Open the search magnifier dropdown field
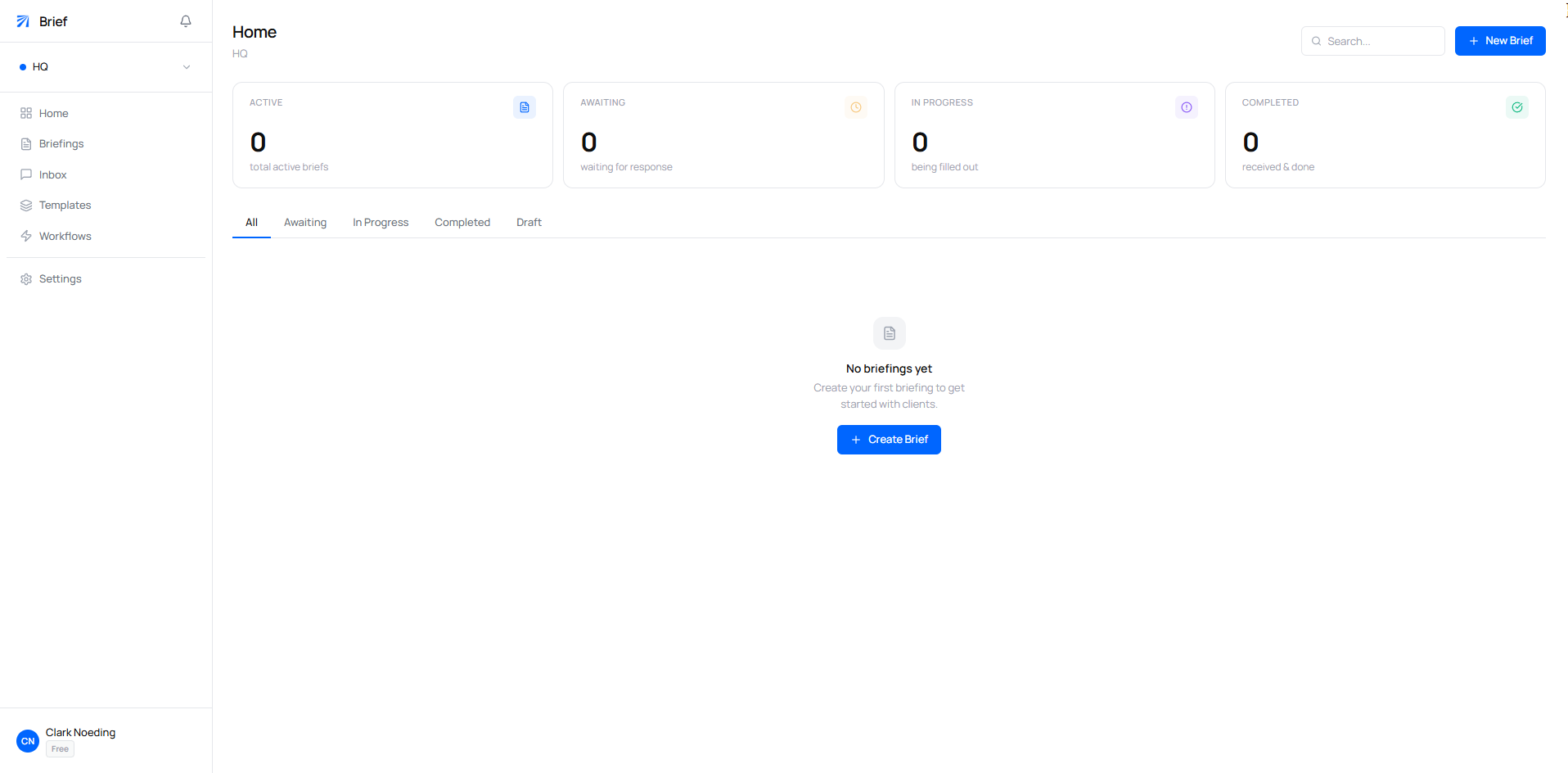The image size is (1568, 773). (1316, 41)
